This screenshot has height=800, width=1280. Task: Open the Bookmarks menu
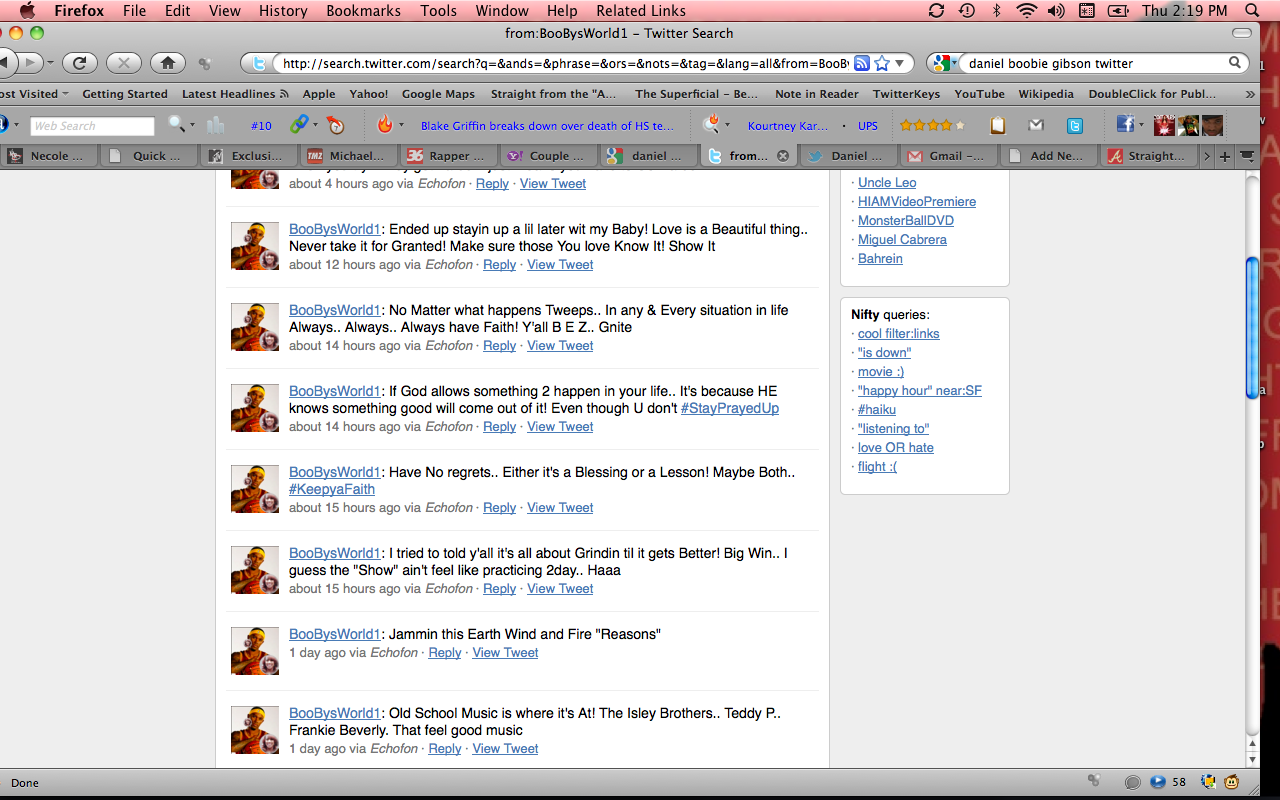pyautogui.click(x=363, y=11)
